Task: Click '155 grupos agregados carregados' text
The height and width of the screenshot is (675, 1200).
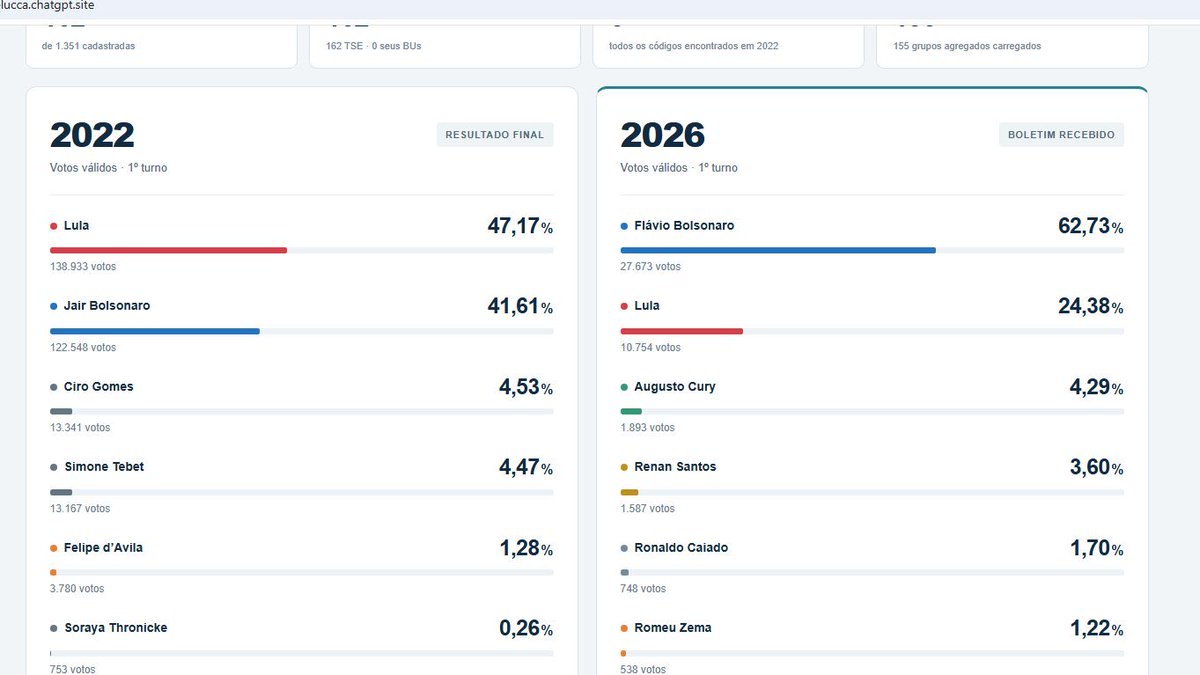Action: pyautogui.click(x=967, y=46)
